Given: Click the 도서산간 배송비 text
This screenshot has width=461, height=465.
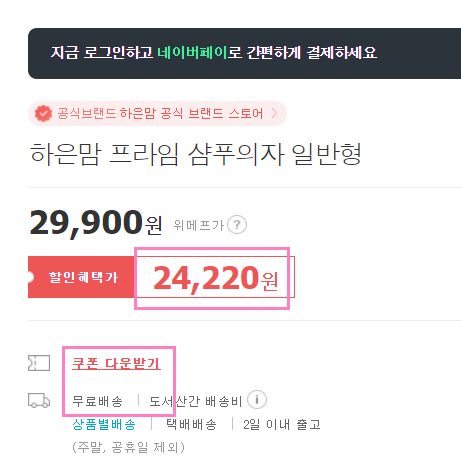Looking at the screenshot, I should point(196,401).
